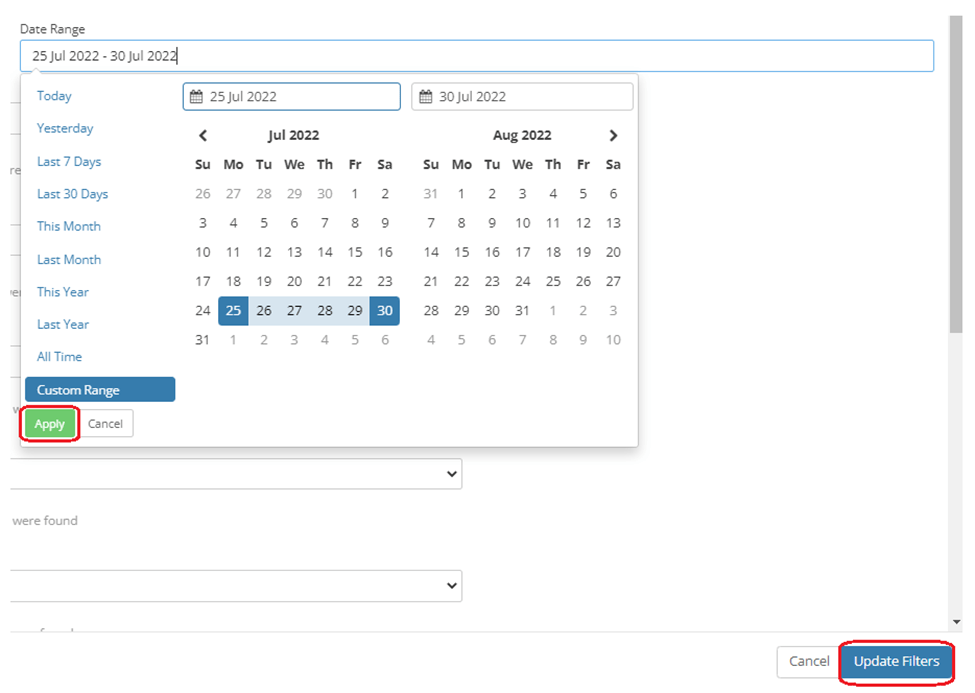The width and height of the screenshot is (975, 693).
Task: Cancel the date range picker
Action: (105, 423)
